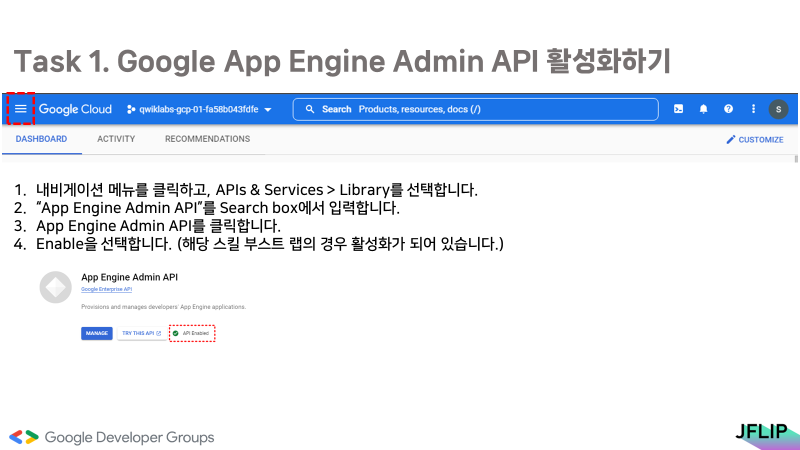Click the TRY THIS API button

point(141,333)
